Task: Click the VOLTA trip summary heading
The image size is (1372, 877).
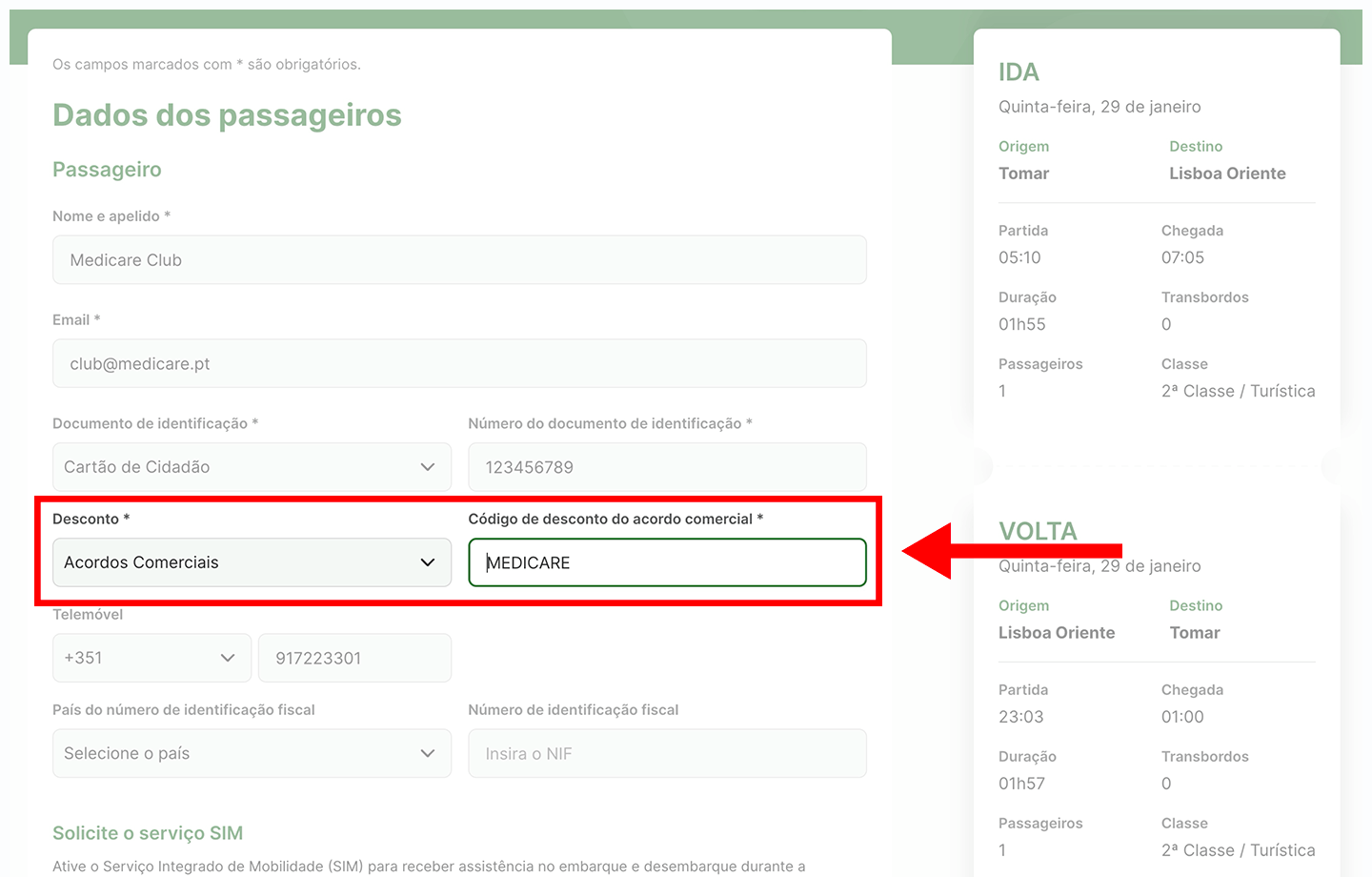Action: coord(1038,531)
